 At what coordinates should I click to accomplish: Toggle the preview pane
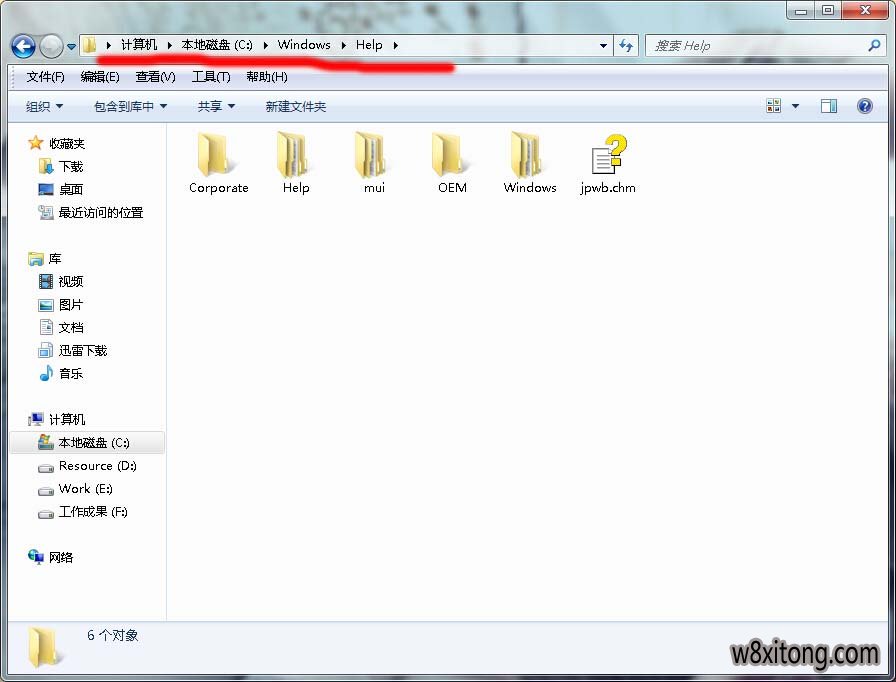(x=828, y=105)
